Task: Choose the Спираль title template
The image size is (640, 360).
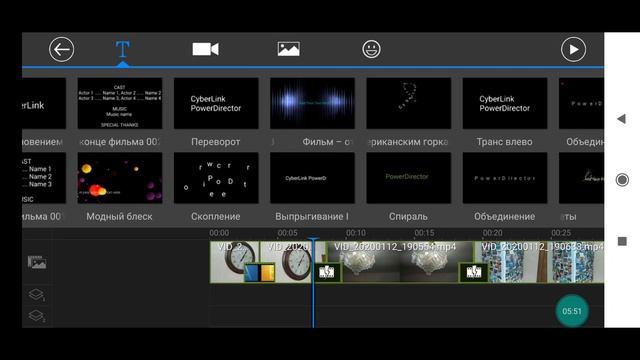Action: pos(409,178)
